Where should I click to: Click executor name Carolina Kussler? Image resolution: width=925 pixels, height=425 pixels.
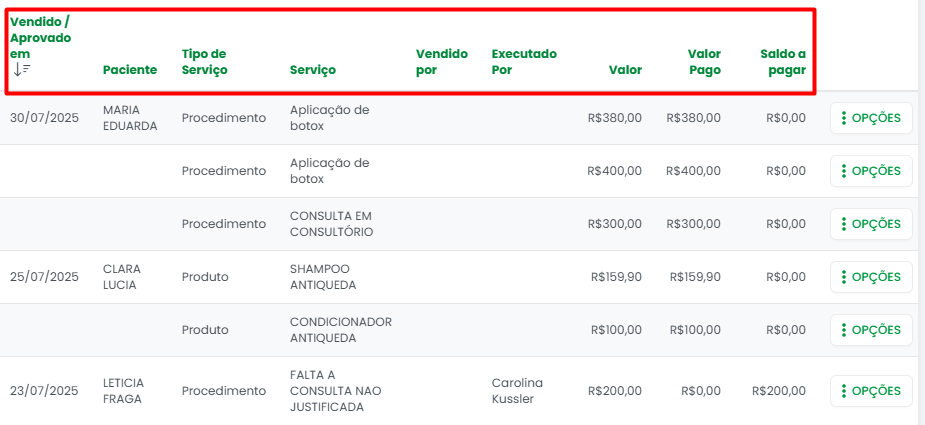(x=517, y=391)
